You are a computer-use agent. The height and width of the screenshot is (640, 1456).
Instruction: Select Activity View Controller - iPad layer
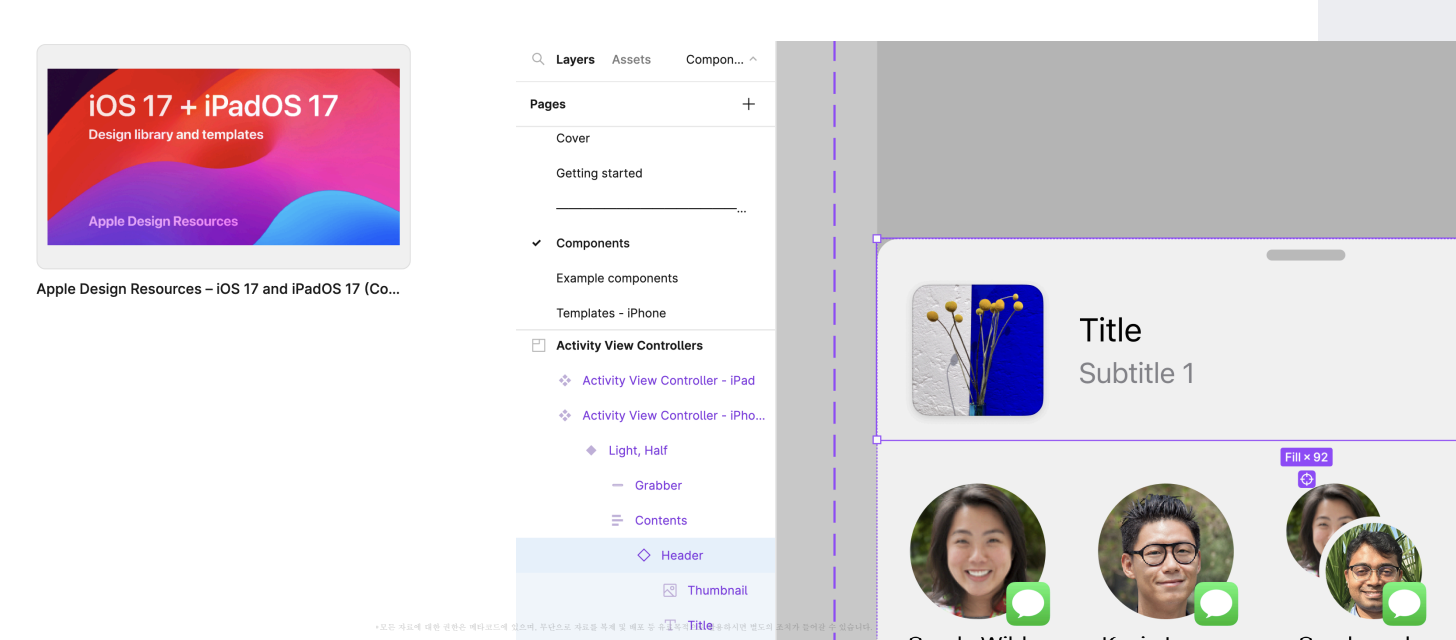tap(668, 380)
